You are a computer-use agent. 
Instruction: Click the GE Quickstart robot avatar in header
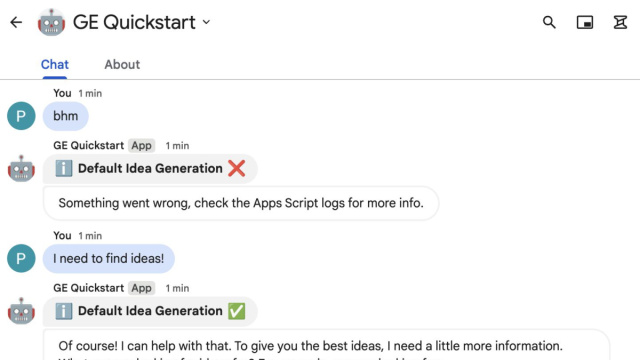51,22
